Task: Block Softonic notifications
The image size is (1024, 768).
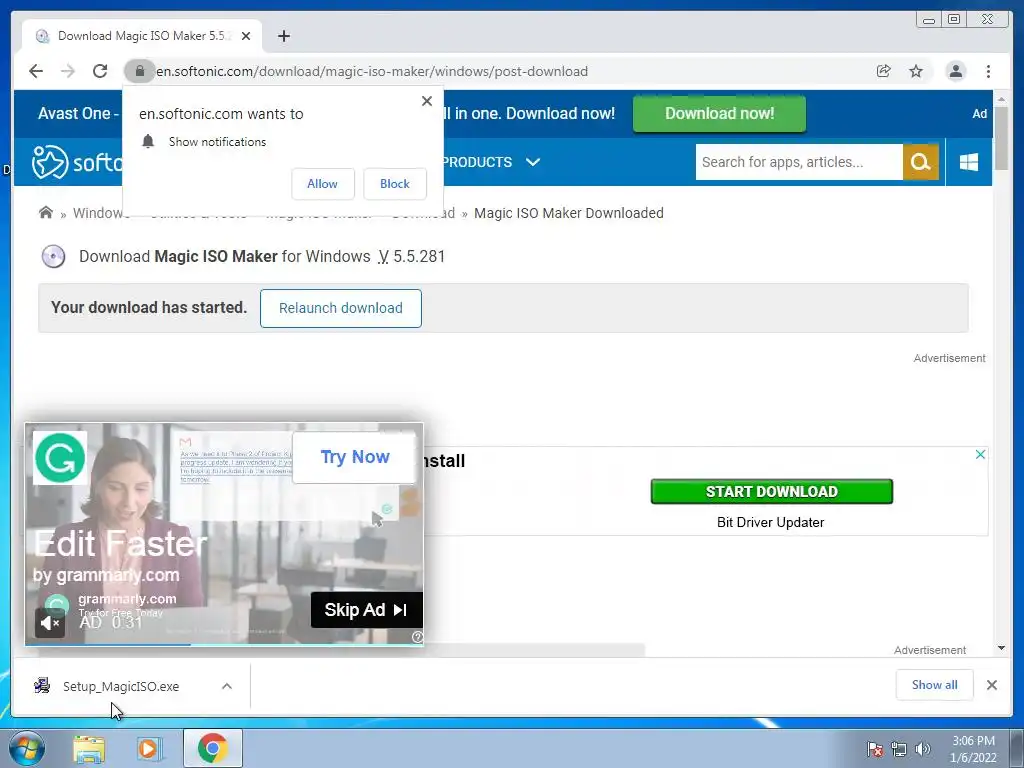Action: [394, 184]
